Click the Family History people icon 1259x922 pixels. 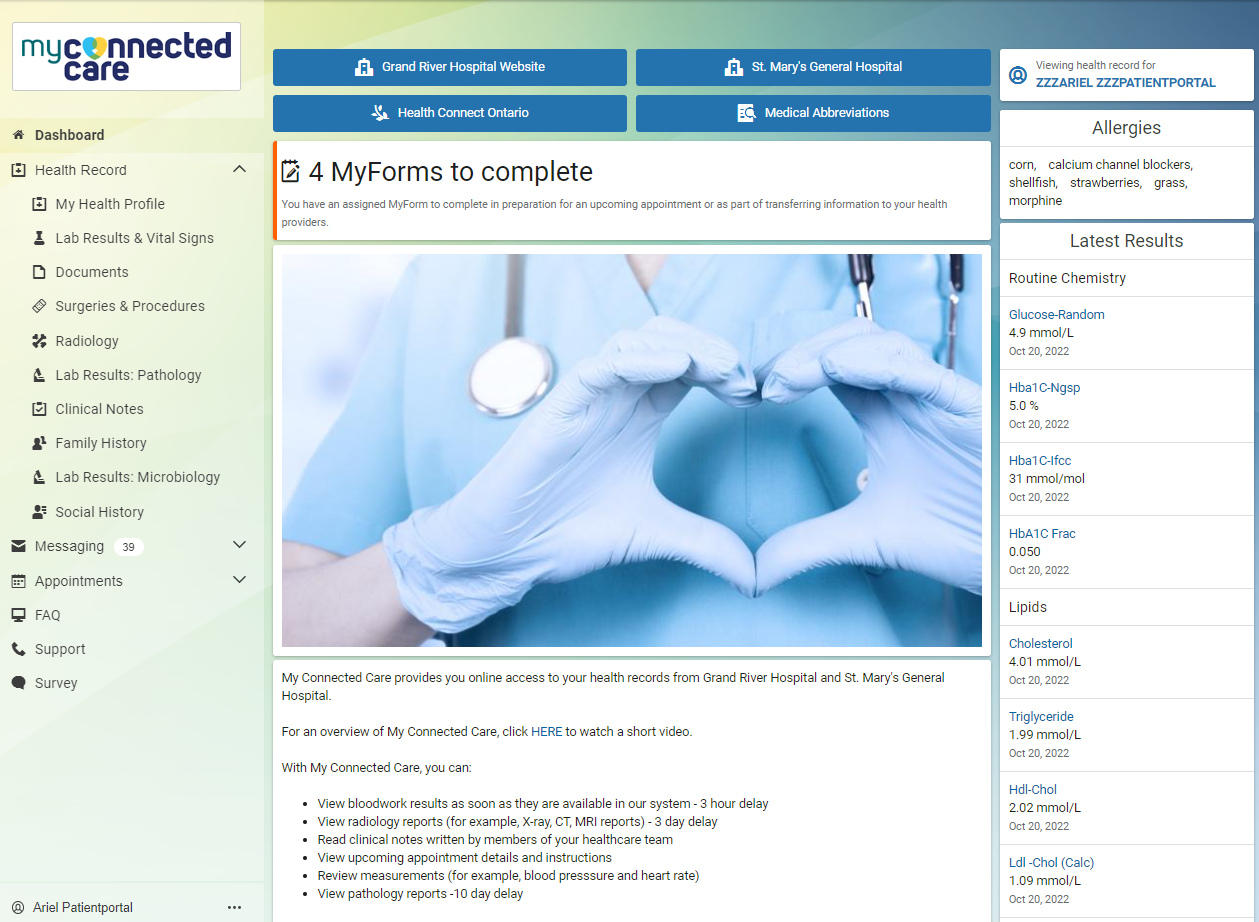(39, 443)
